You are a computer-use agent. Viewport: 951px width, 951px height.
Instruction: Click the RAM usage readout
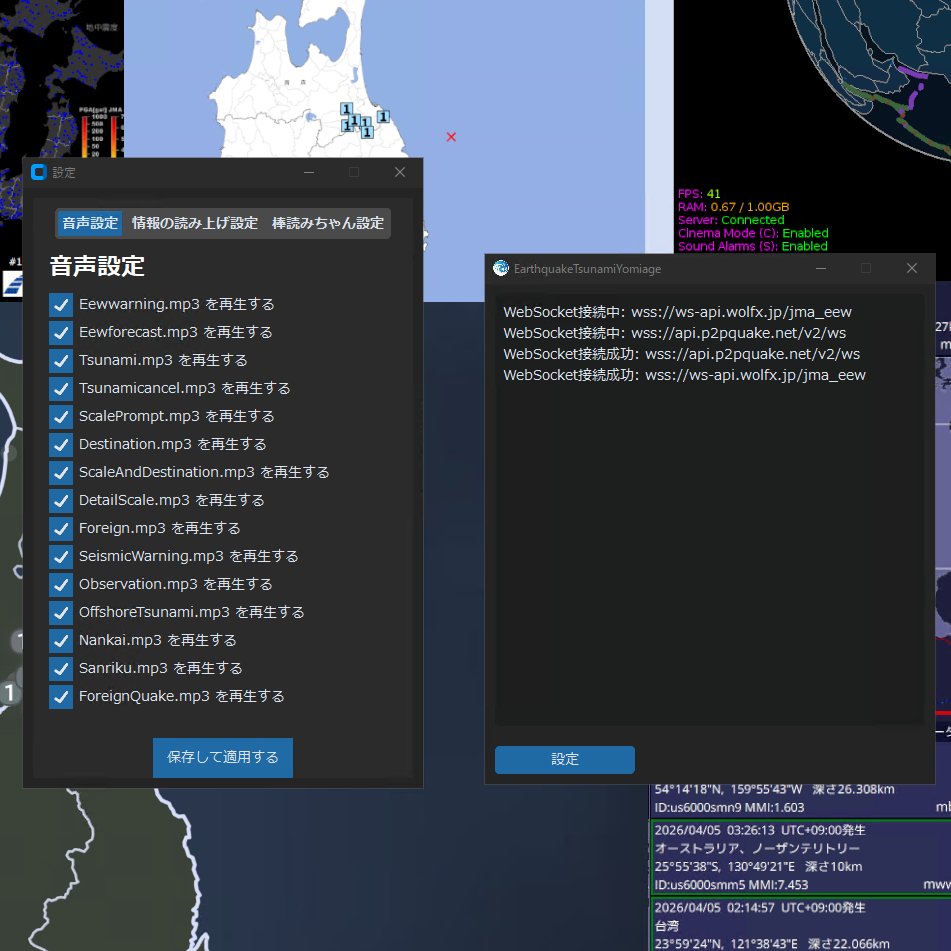(733, 207)
